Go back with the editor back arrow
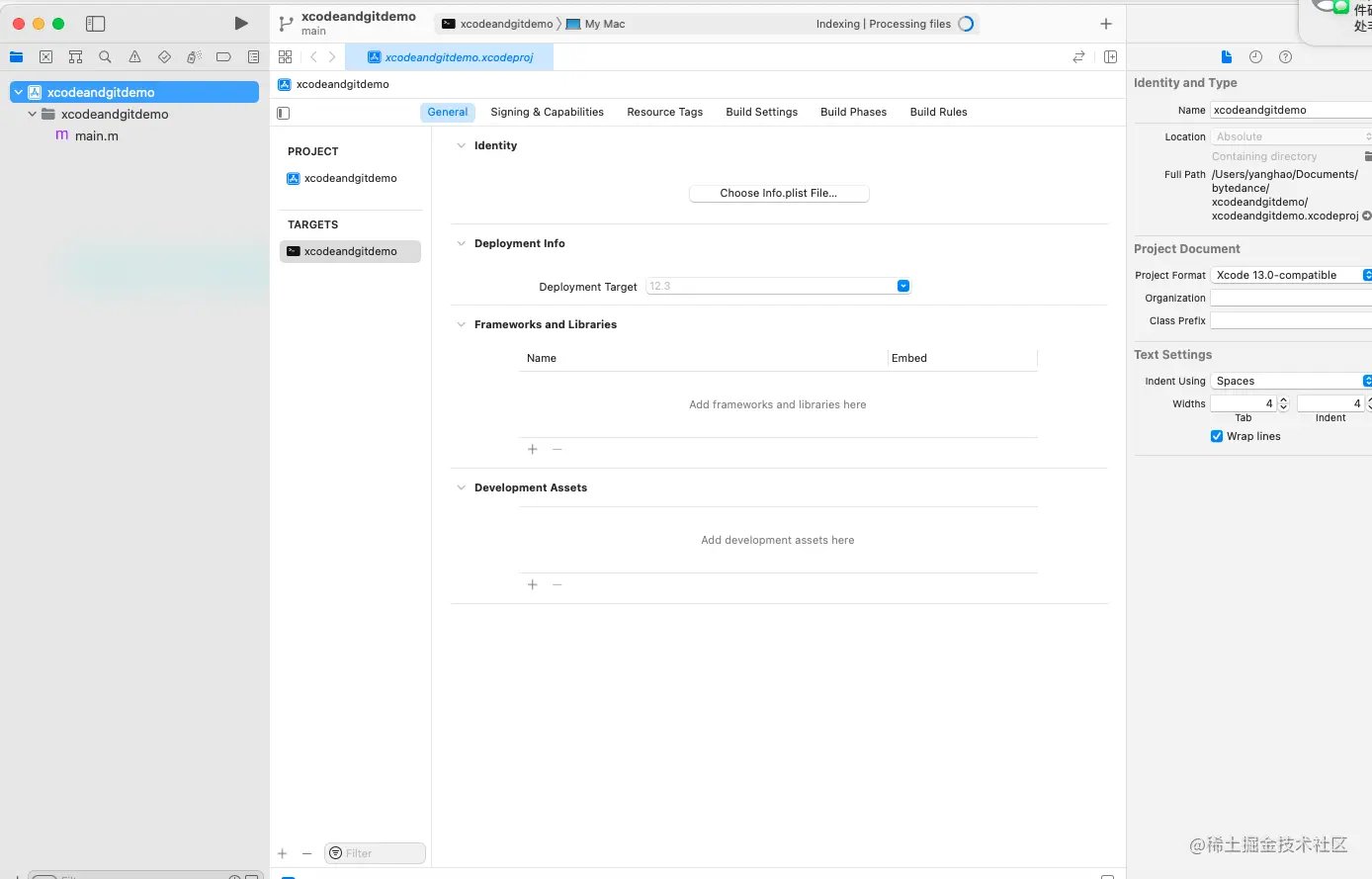Image resolution: width=1372 pixels, height=879 pixels. [x=313, y=57]
